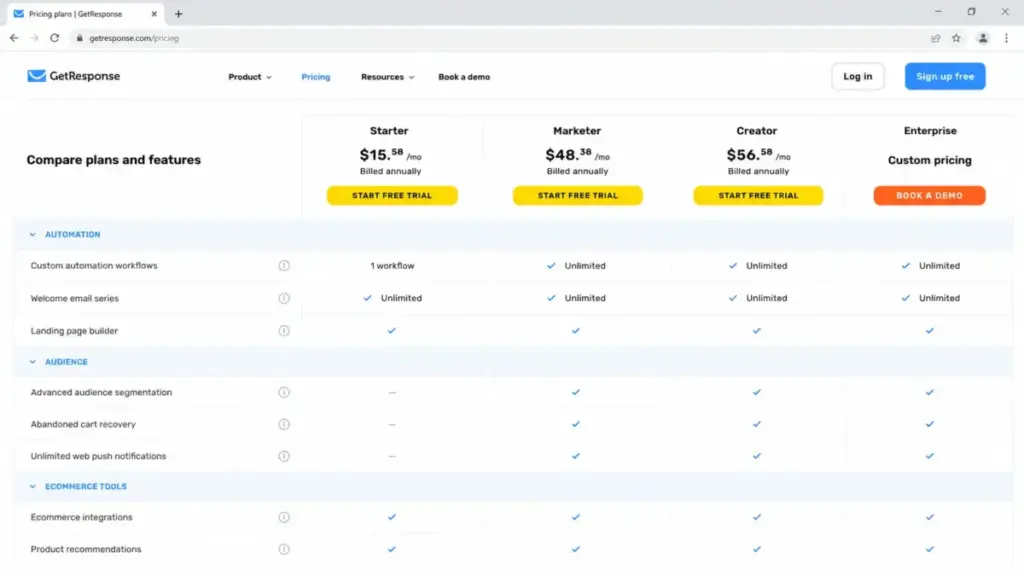Click the Compare plans and features heading

pos(114,160)
